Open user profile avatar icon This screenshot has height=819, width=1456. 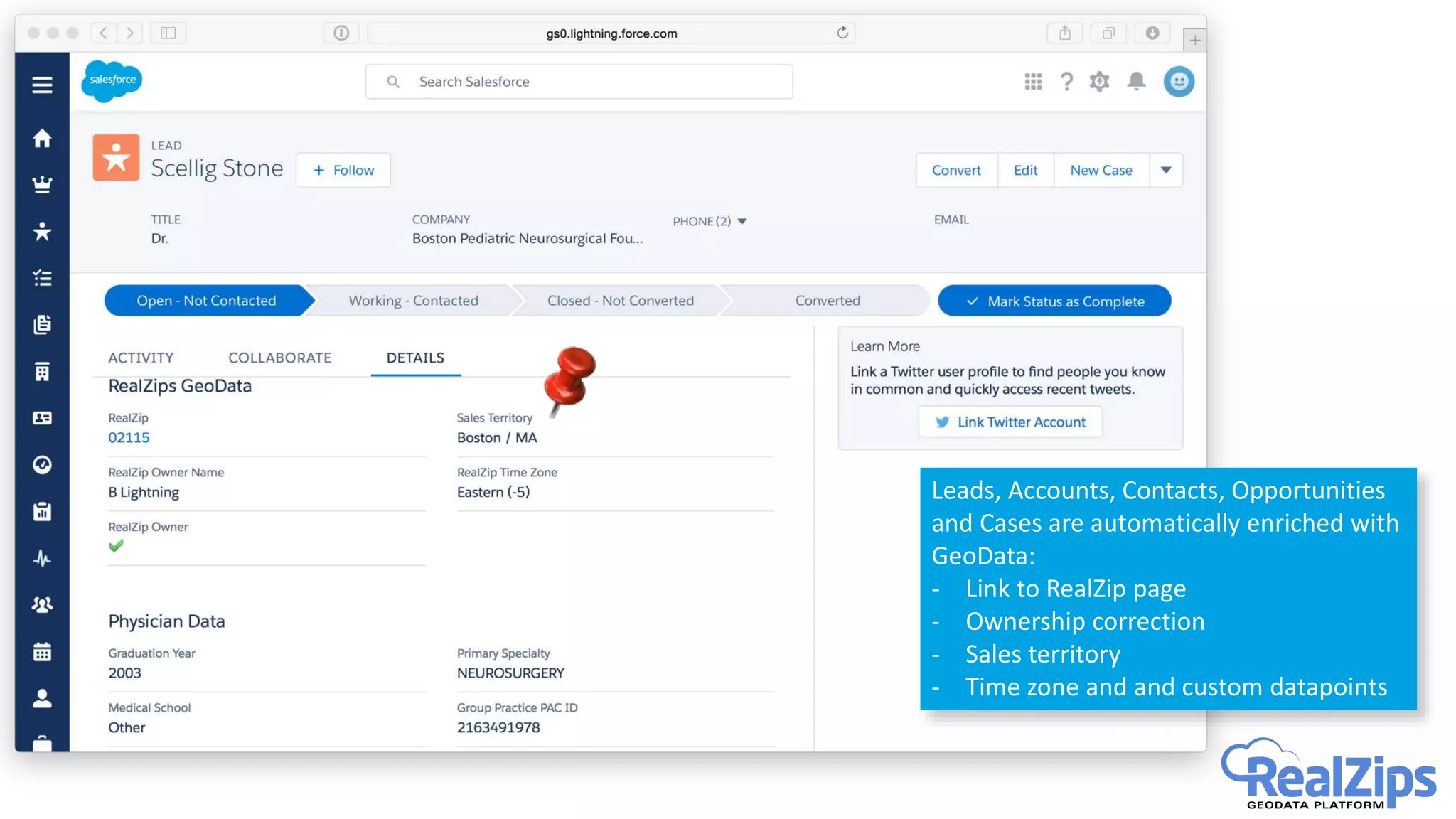[x=1179, y=81]
